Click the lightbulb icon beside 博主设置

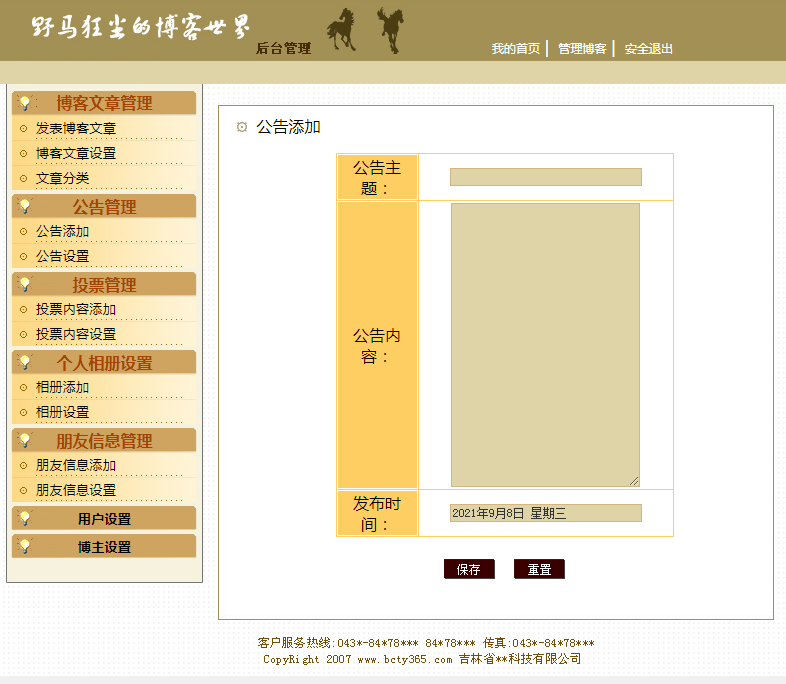pyautogui.click(x=25, y=546)
